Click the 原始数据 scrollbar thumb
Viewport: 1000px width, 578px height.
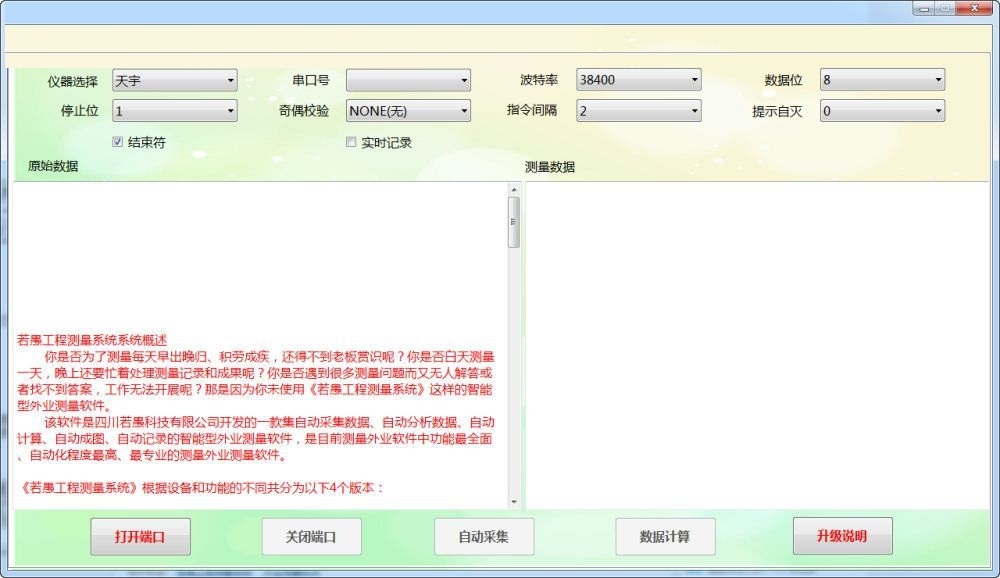(x=514, y=222)
